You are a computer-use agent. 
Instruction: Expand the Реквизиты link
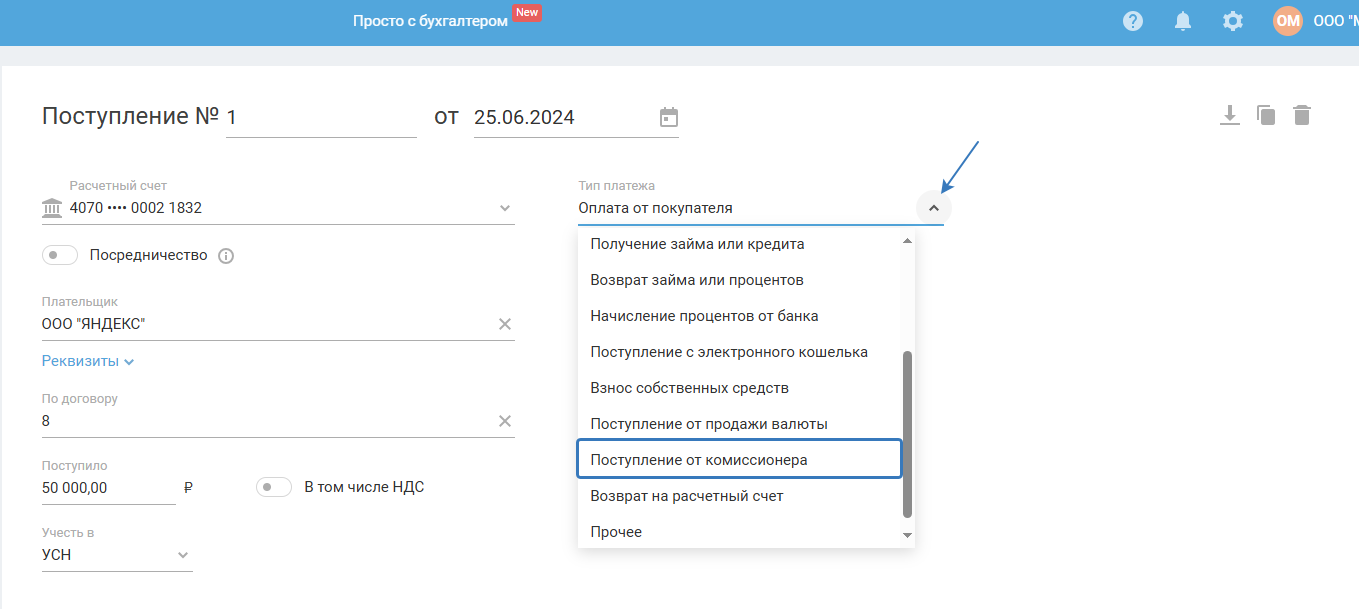(88, 361)
